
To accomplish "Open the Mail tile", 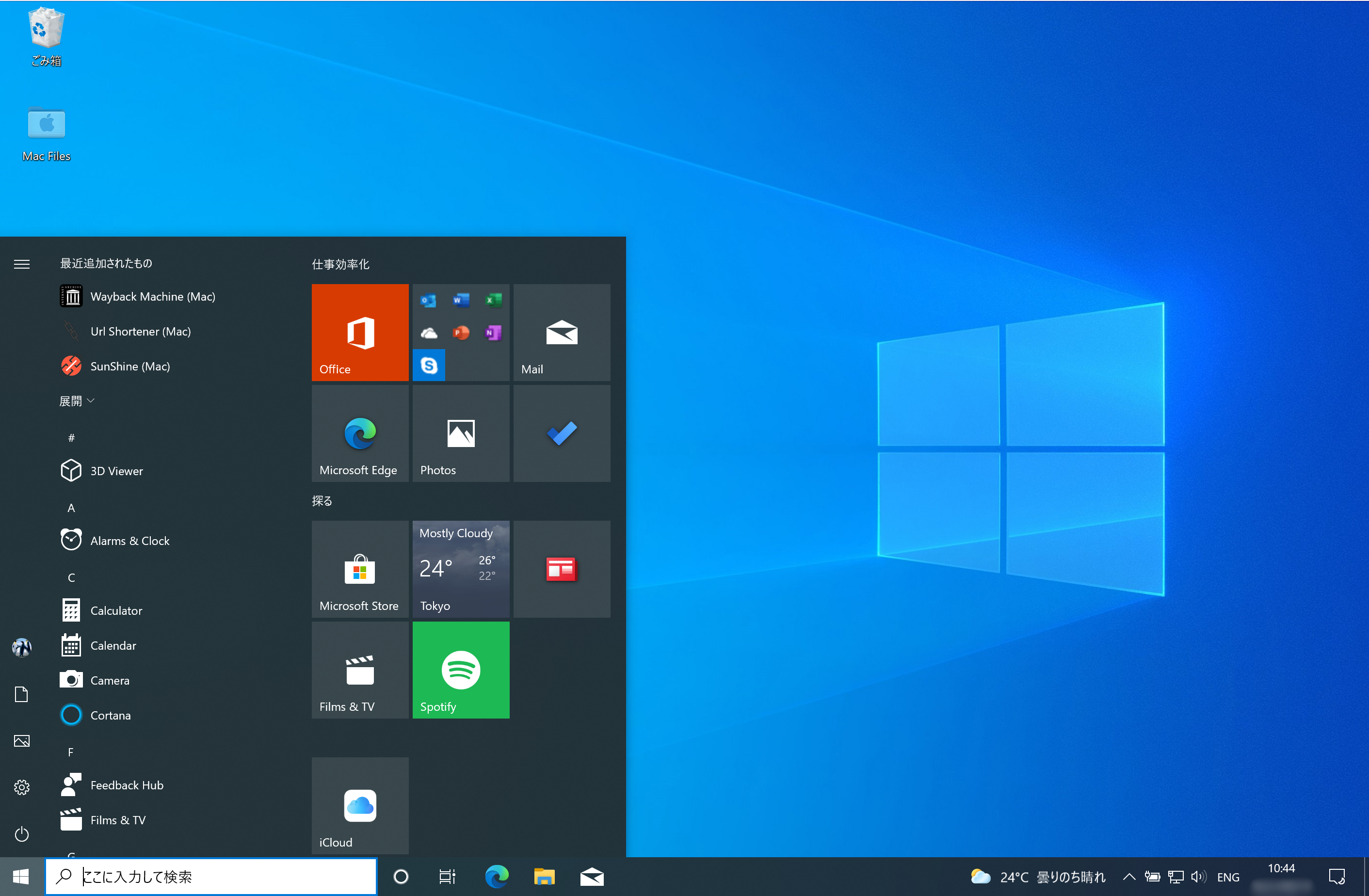I will (x=561, y=334).
